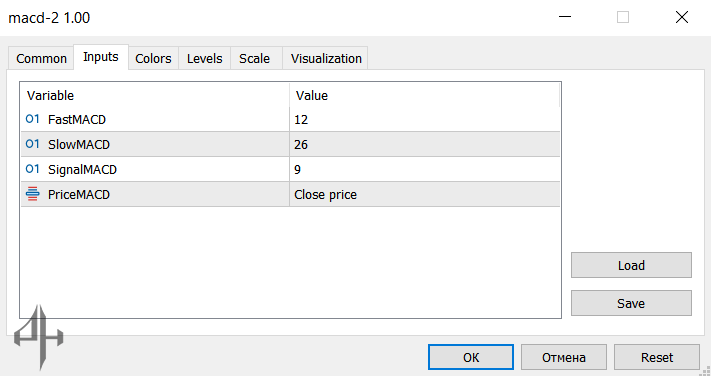Click the watermark logo in the corner
The image size is (711, 376).
(39, 337)
